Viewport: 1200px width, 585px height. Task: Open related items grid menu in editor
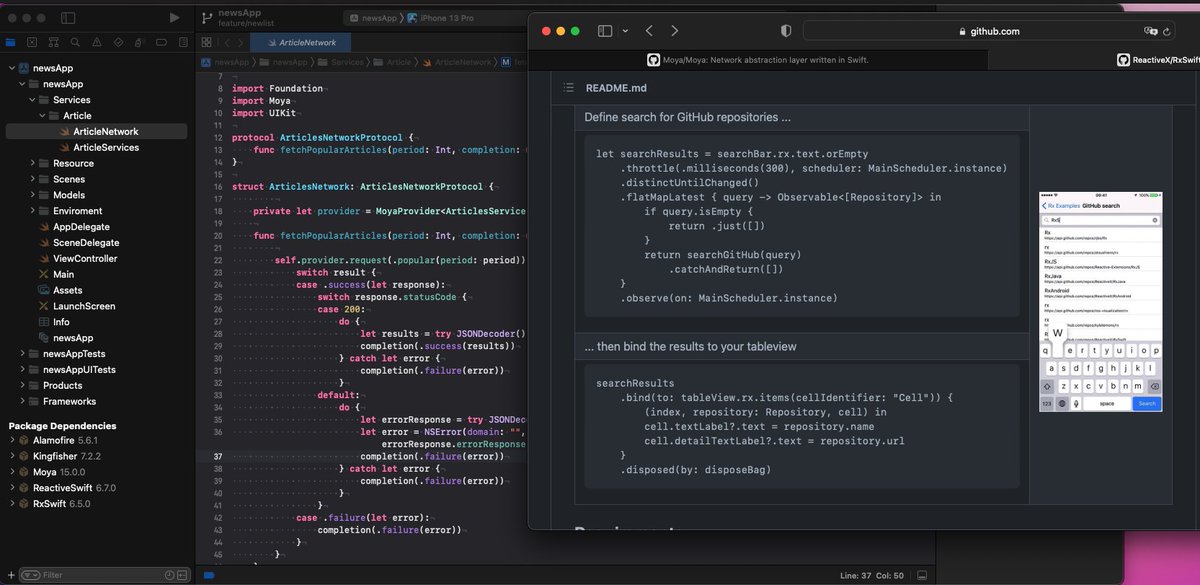click(x=205, y=43)
